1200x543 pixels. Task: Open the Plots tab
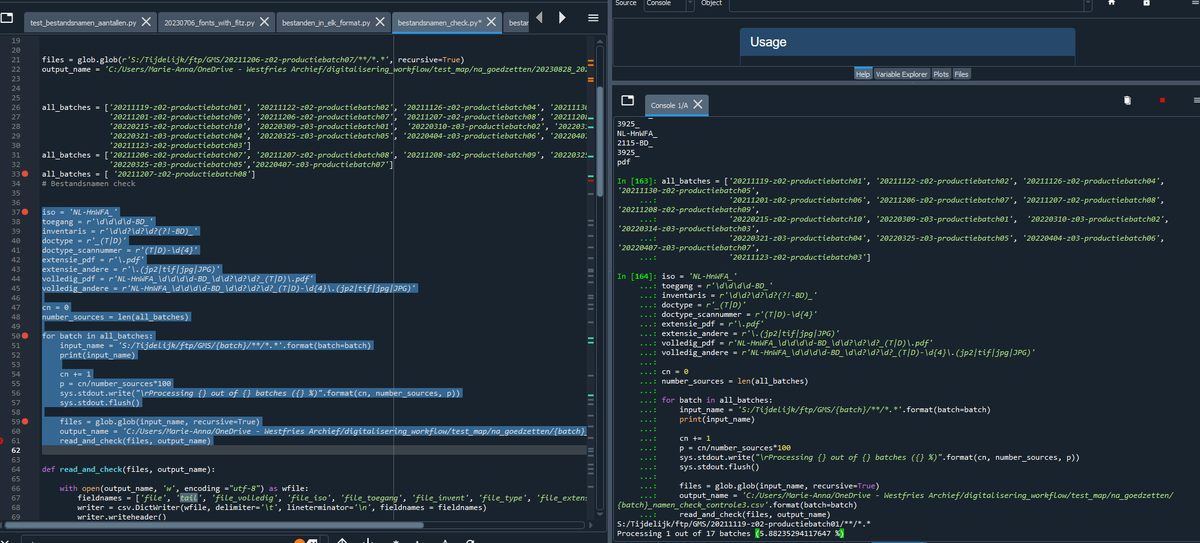[941, 74]
